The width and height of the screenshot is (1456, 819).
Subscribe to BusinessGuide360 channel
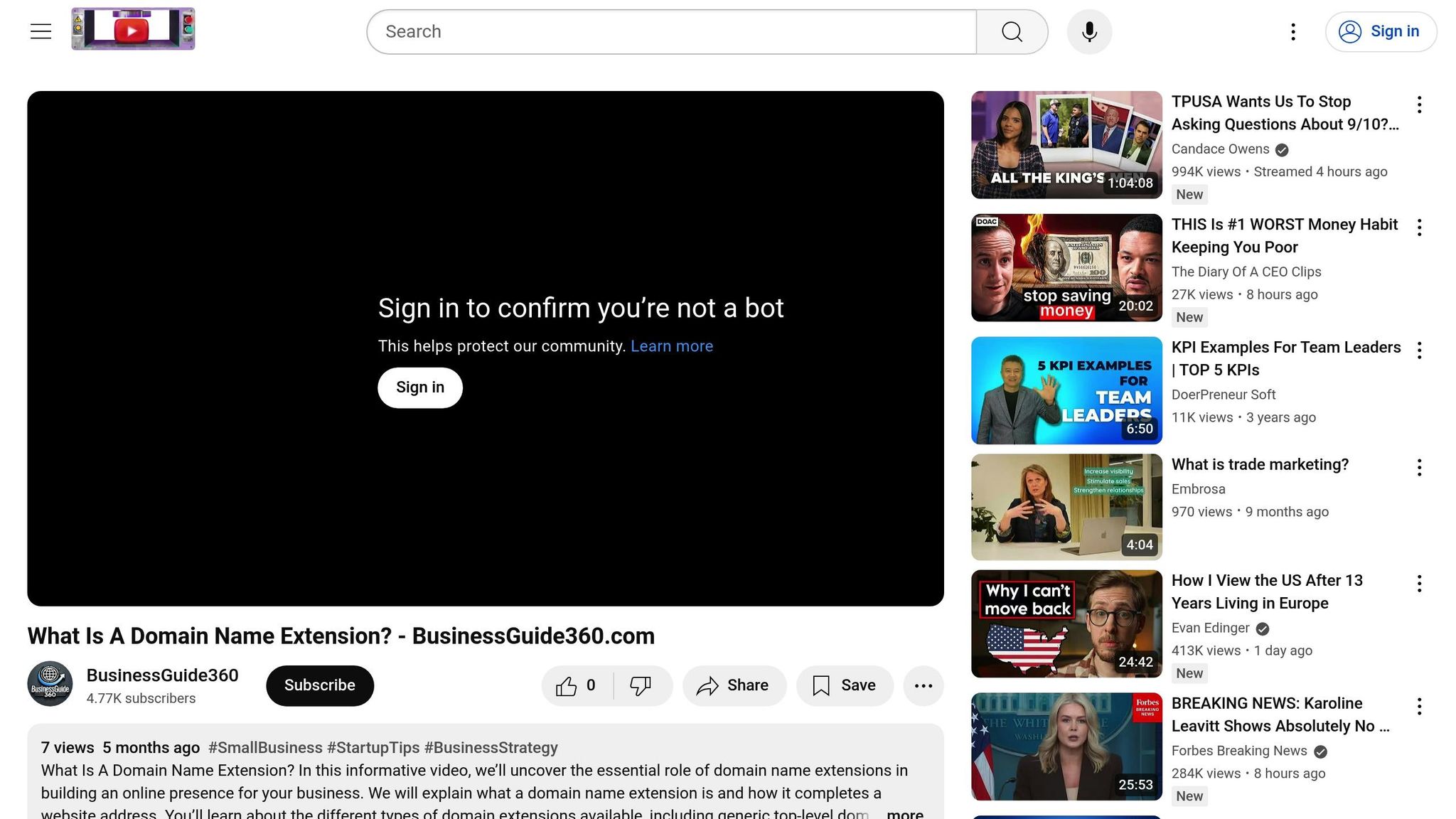click(320, 686)
